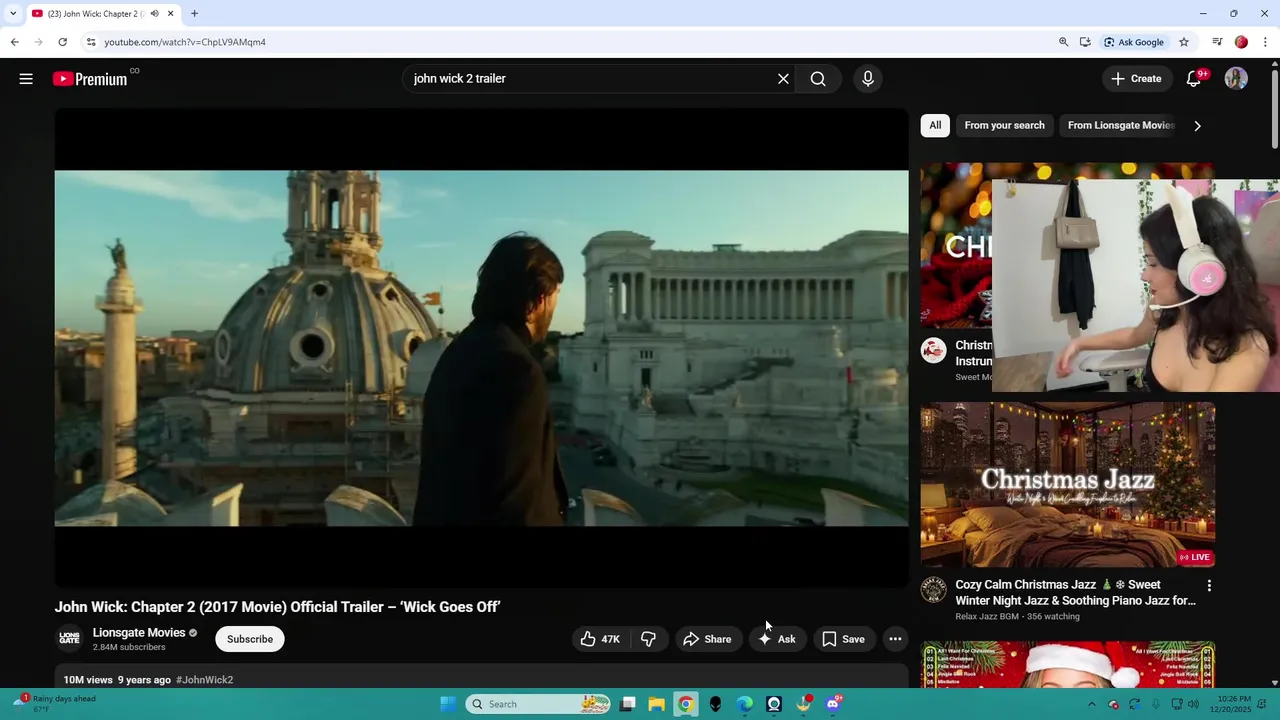Start voice search with the microphone
1280x720 pixels.
[x=868, y=79]
